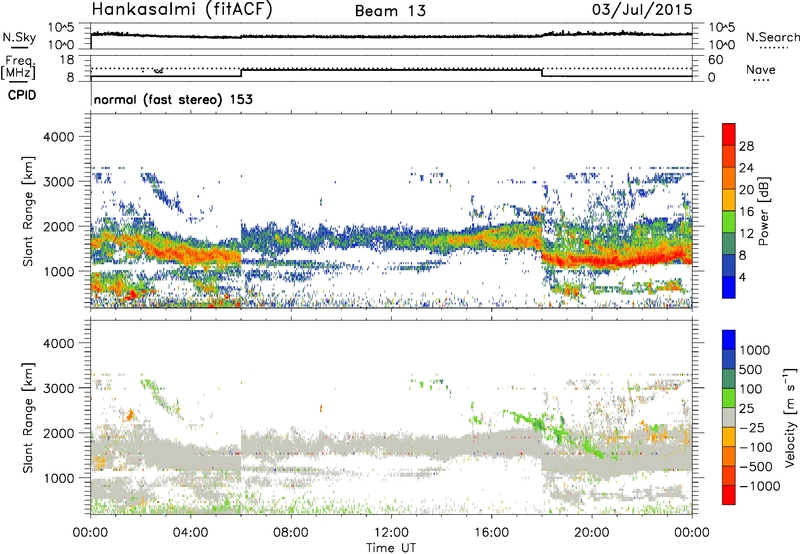Click the Time UT axis label

click(x=391, y=548)
